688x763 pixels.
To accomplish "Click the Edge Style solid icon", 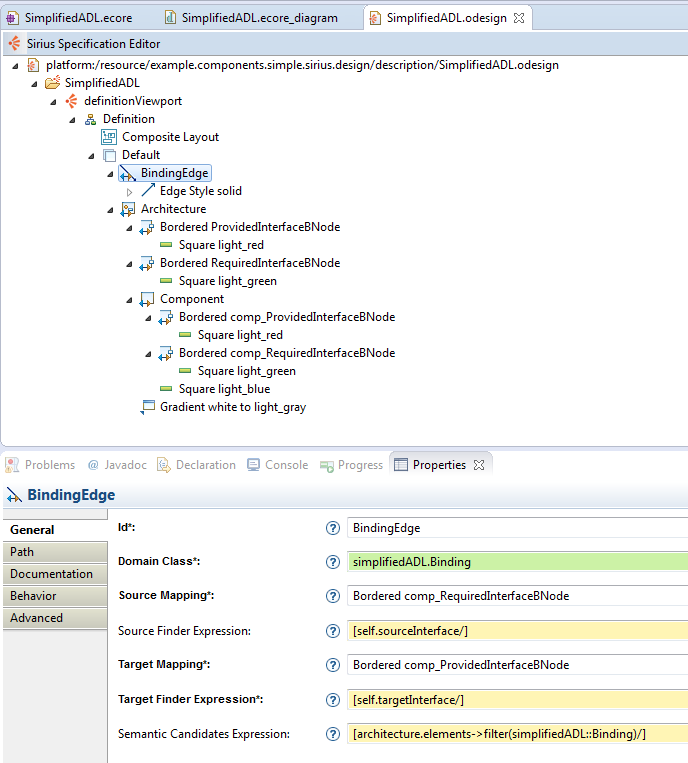I will point(148,191).
